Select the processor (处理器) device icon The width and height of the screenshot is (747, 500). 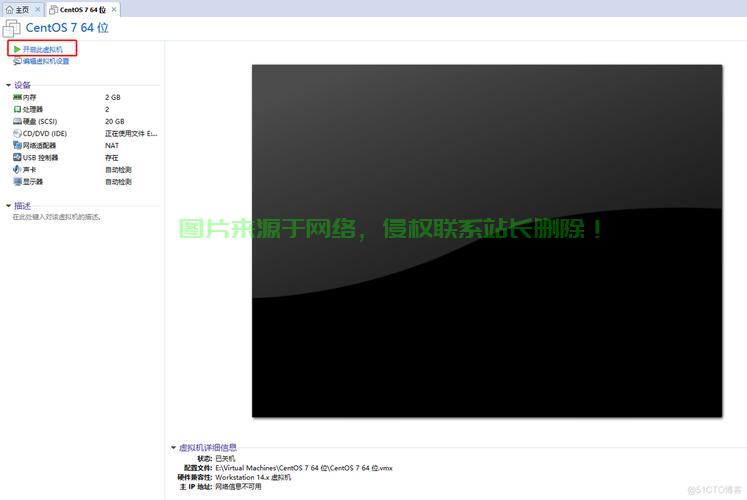(x=17, y=109)
